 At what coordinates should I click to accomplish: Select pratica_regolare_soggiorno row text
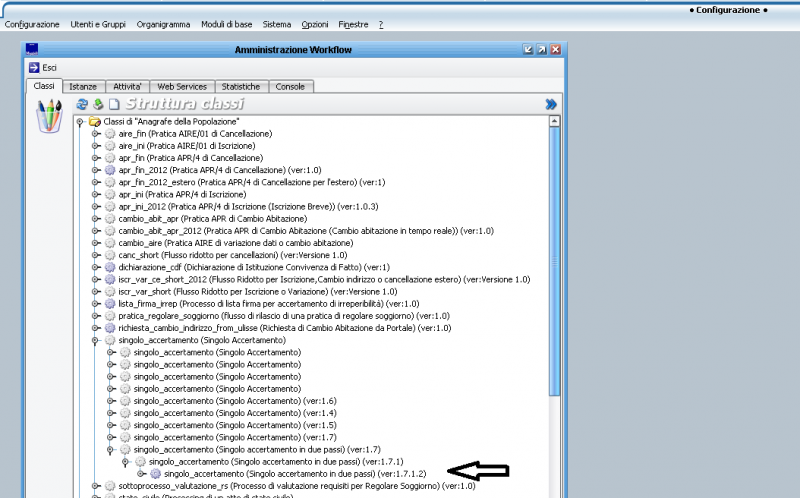[284, 316]
